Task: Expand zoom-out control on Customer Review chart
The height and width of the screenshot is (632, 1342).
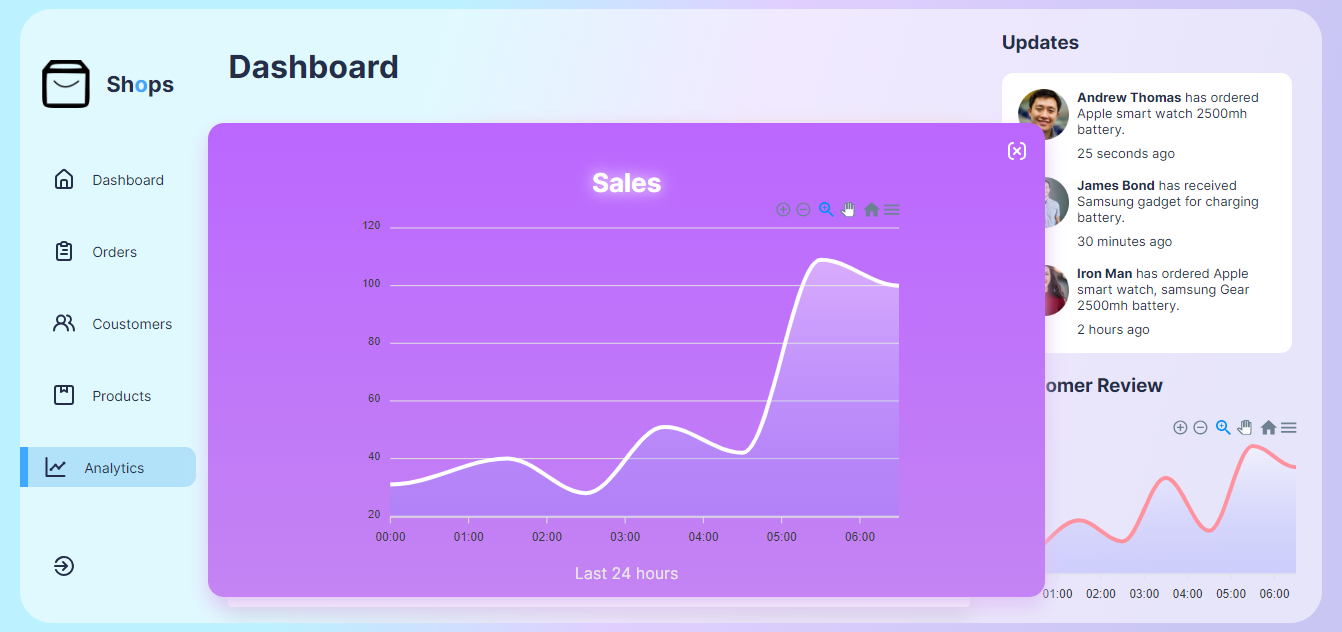Action: coord(1200,427)
